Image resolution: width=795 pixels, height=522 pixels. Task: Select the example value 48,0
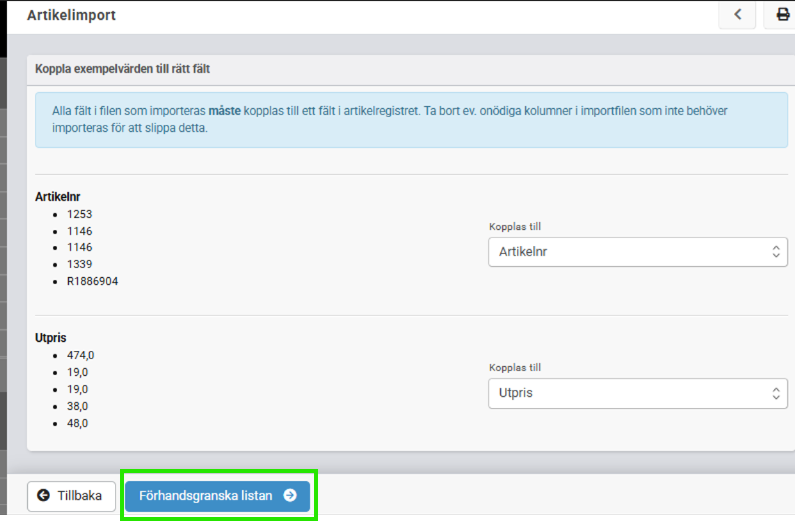(78, 423)
